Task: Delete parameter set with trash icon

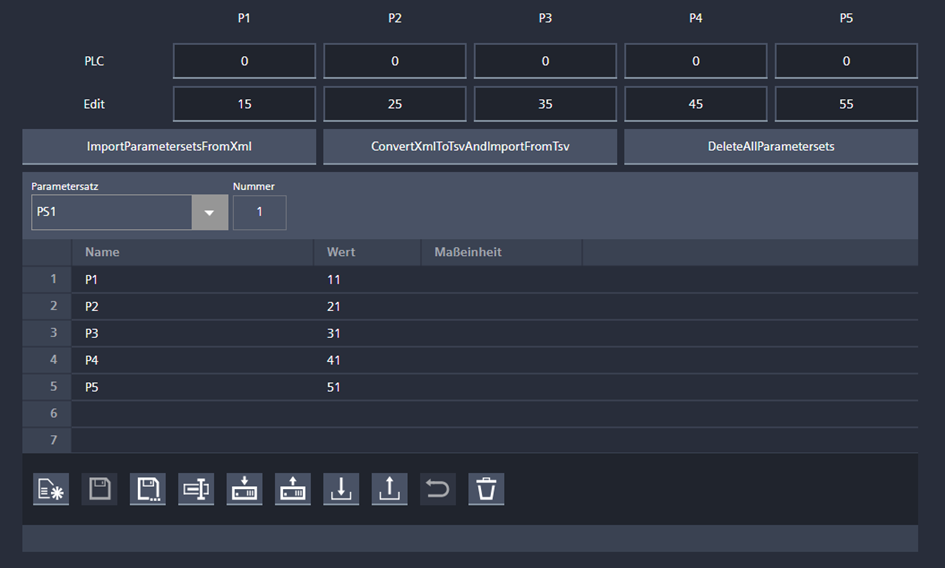Action: [486, 489]
